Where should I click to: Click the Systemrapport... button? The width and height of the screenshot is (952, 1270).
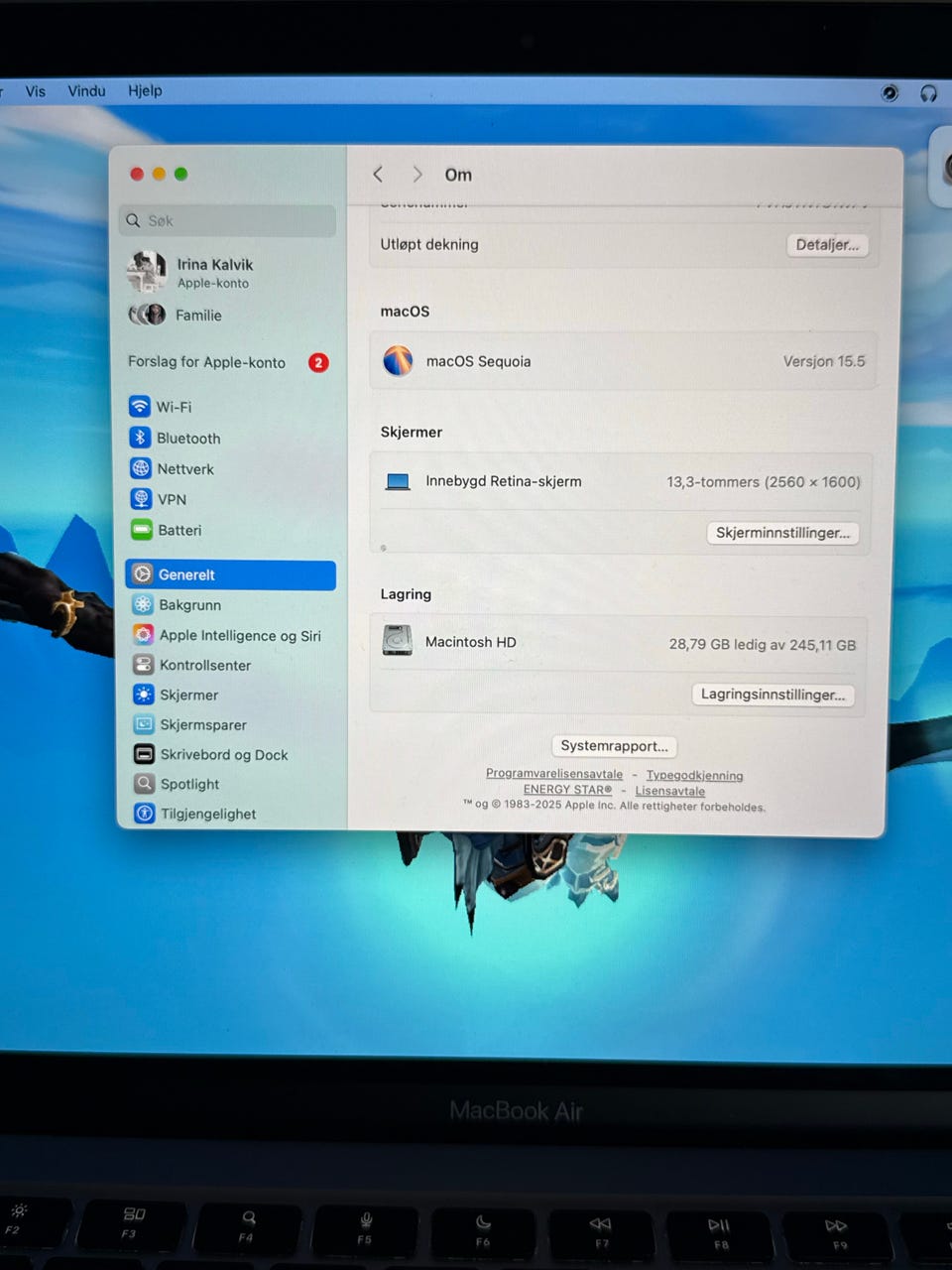coord(614,746)
